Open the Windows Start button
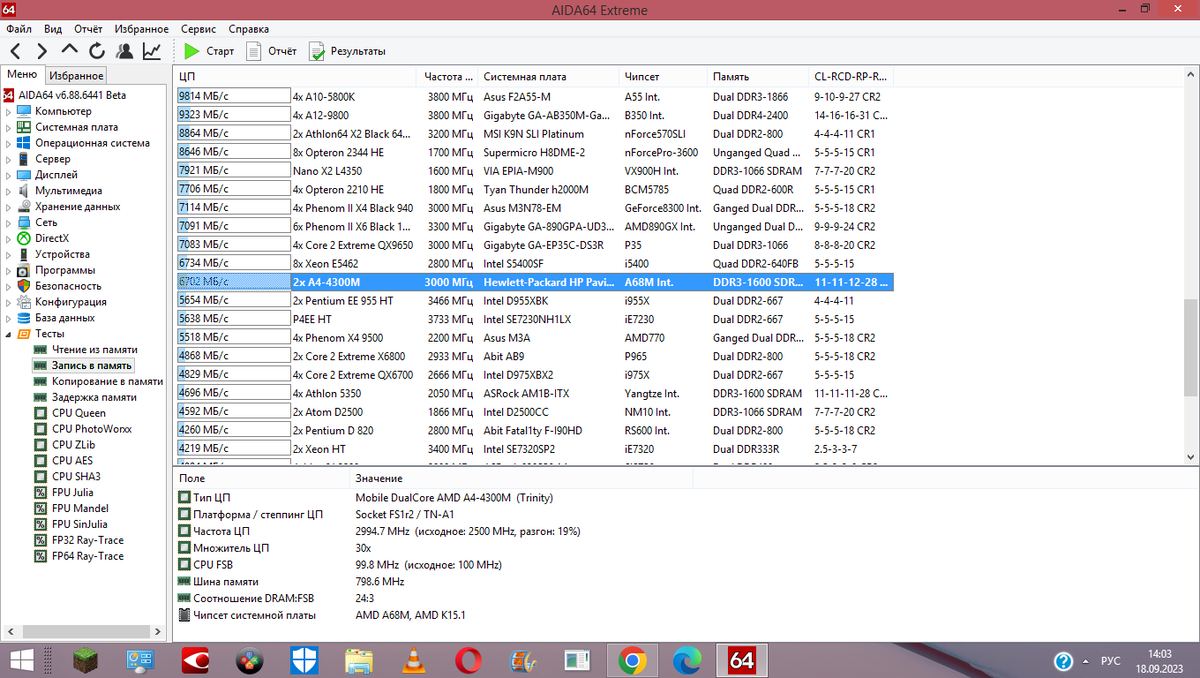This screenshot has height=678, width=1200. point(21,661)
